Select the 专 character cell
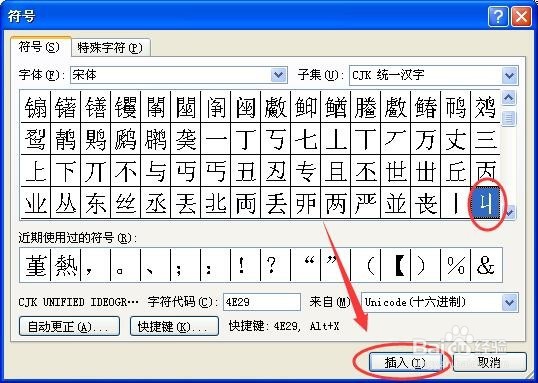The height and width of the screenshot is (383, 538). coord(305,171)
